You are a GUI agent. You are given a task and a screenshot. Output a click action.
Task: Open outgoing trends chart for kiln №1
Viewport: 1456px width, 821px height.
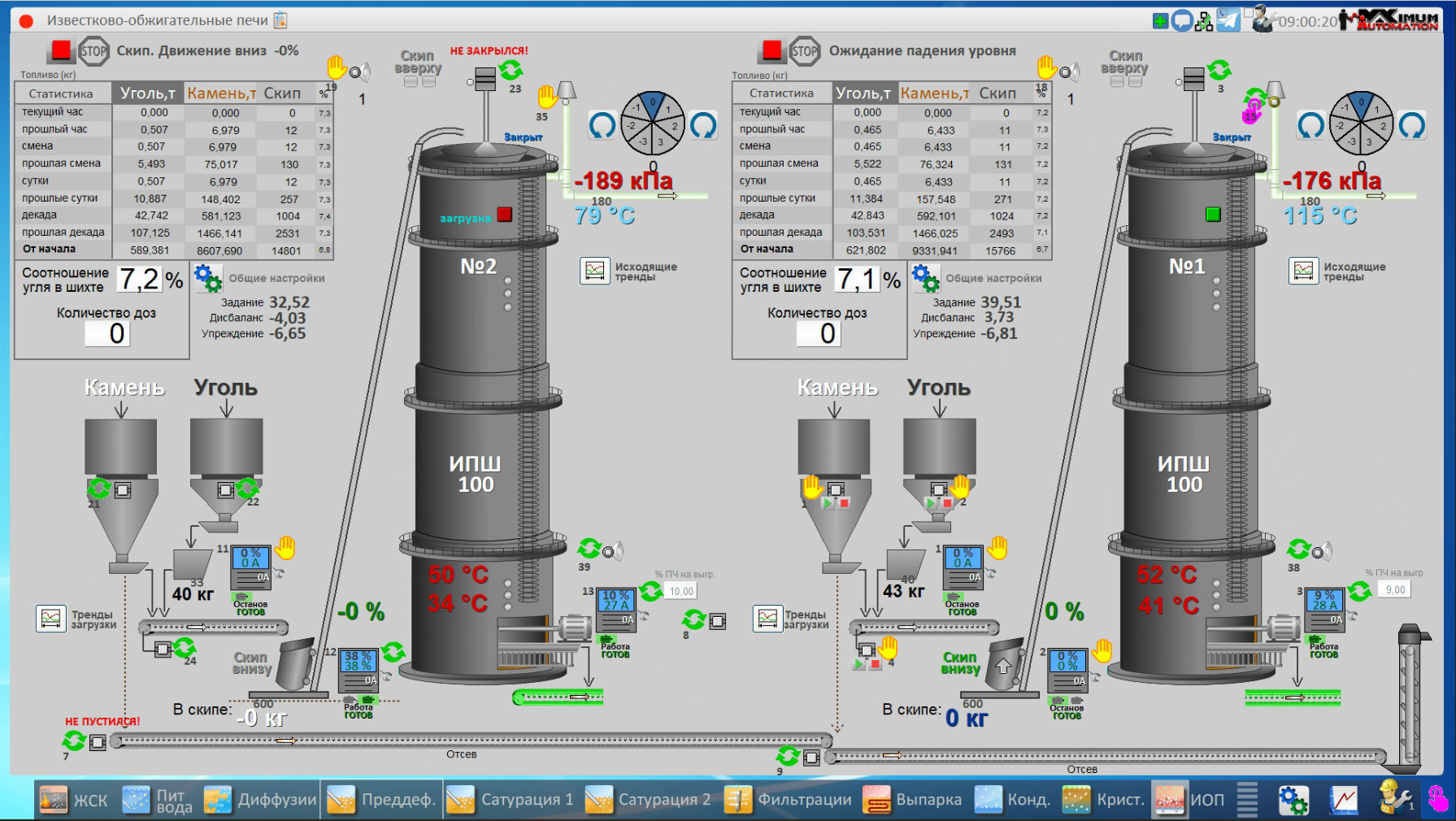coord(1303,271)
